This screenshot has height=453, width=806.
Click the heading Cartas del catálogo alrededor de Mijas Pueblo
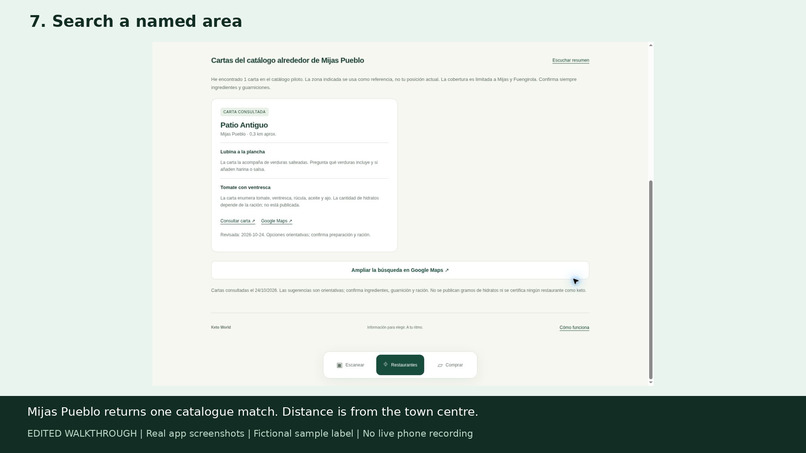[287, 60]
